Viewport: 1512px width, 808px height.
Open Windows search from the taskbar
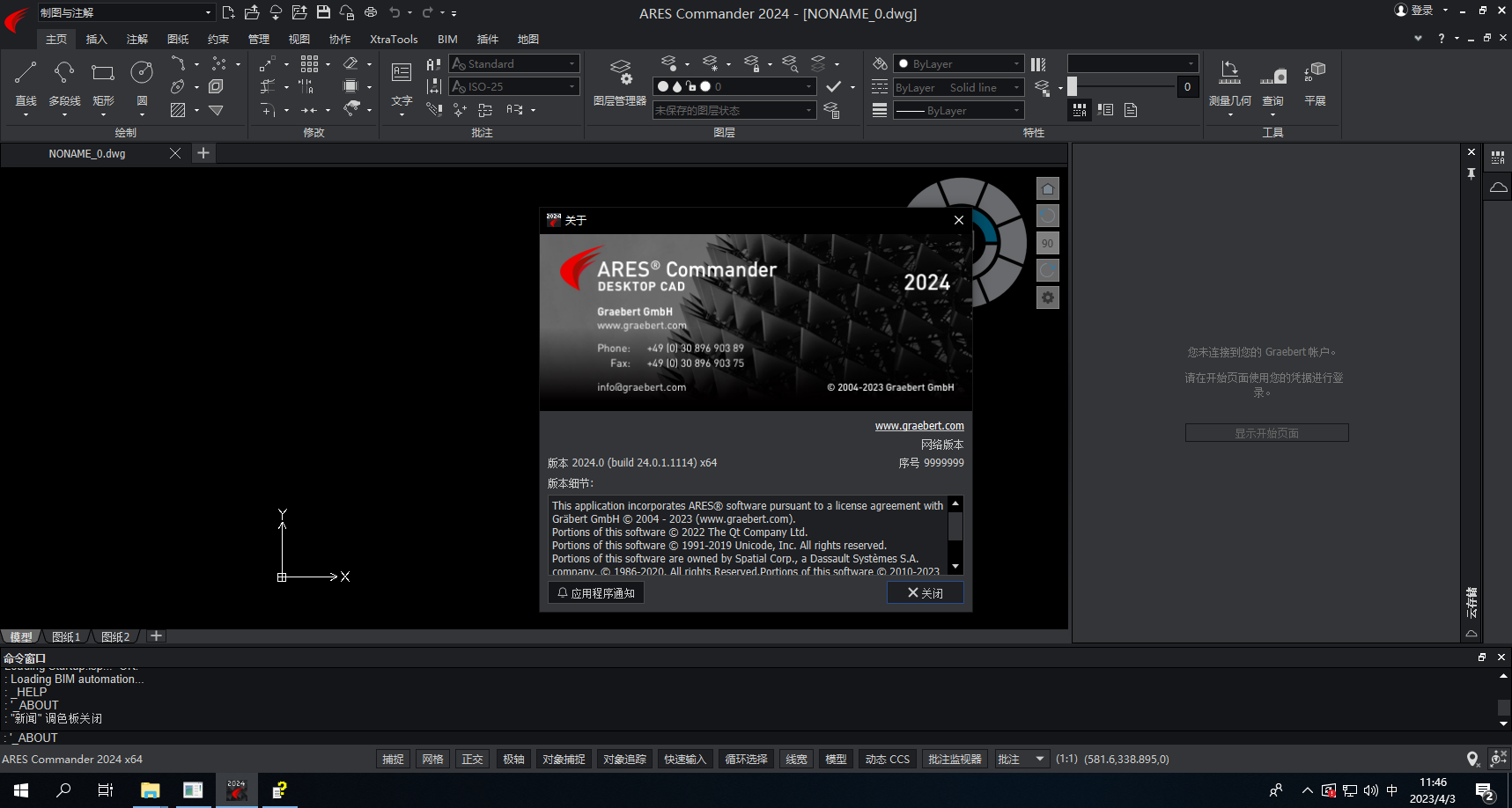[x=63, y=790]
